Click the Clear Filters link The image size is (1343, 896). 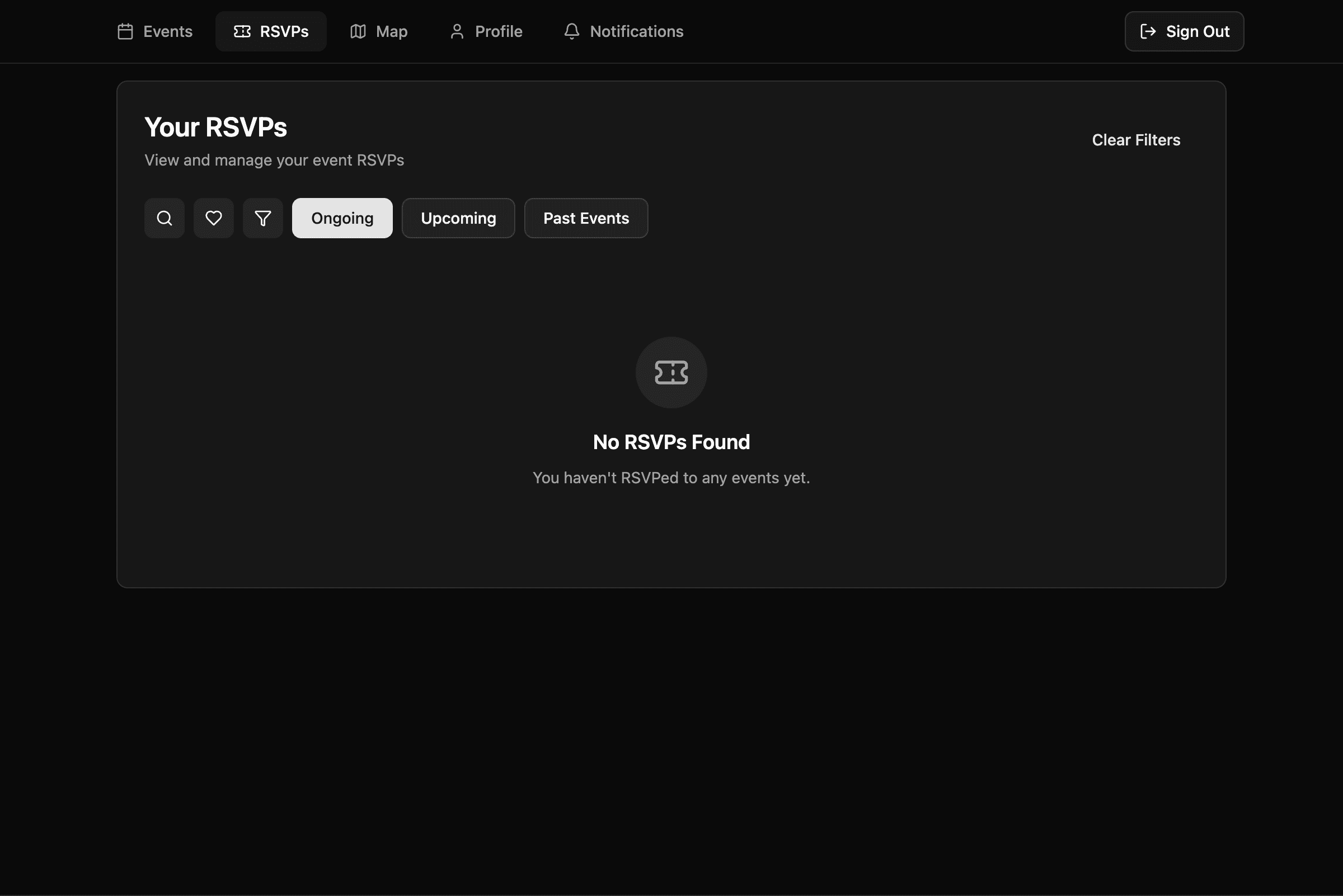click(x=1135, y=140)
